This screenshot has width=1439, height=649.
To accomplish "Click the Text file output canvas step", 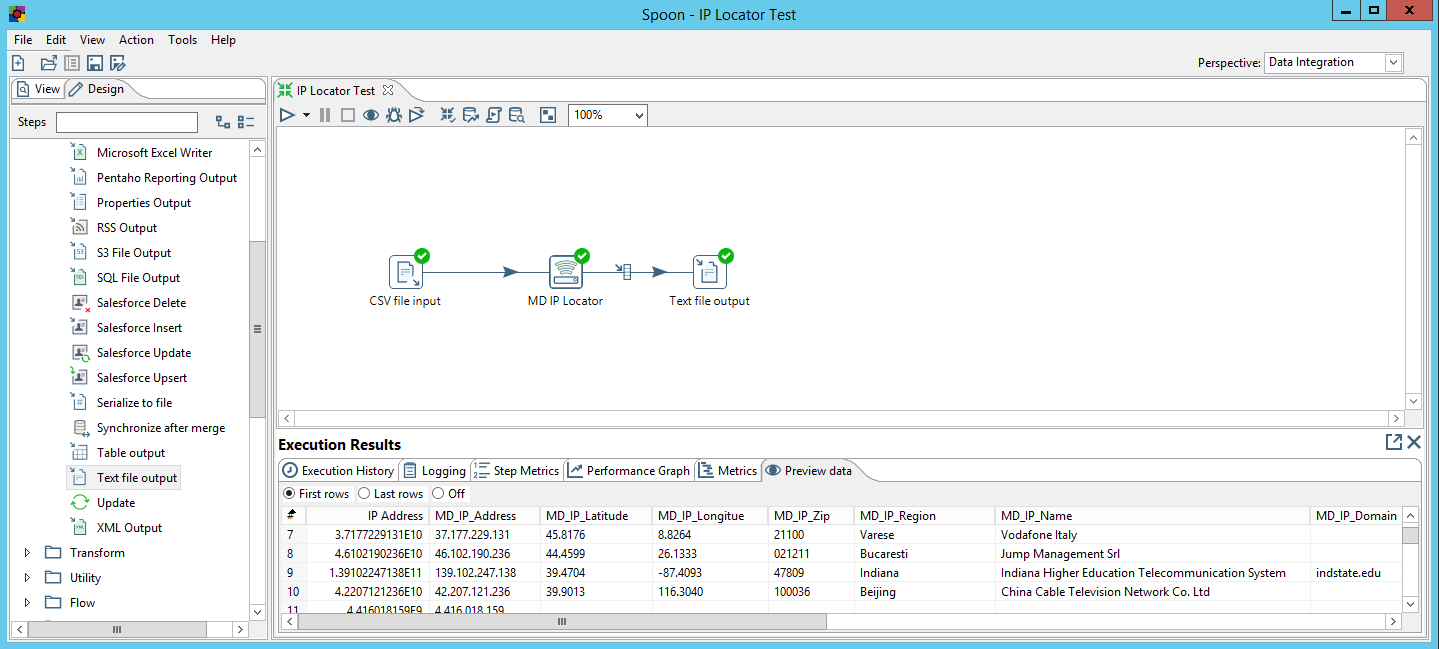I will click(709, 271).
